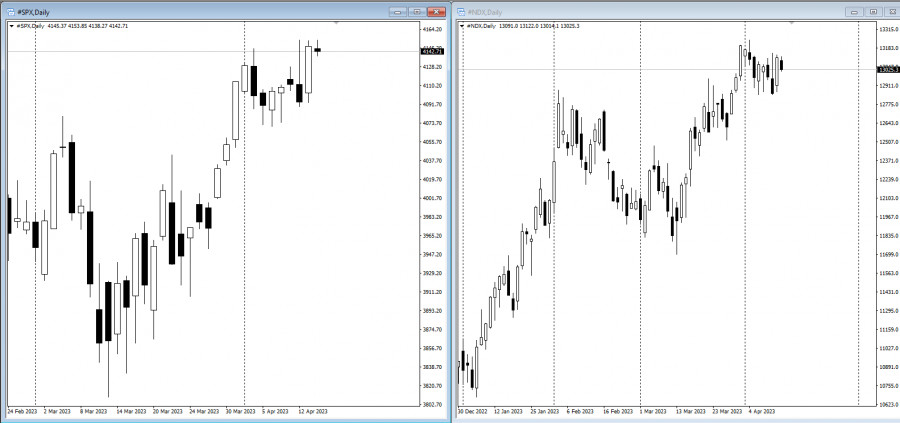Click 16 Feb 2023 on NDX time axis
The image size is (900, 423).
pyautogui.click(x=616, y=412)
